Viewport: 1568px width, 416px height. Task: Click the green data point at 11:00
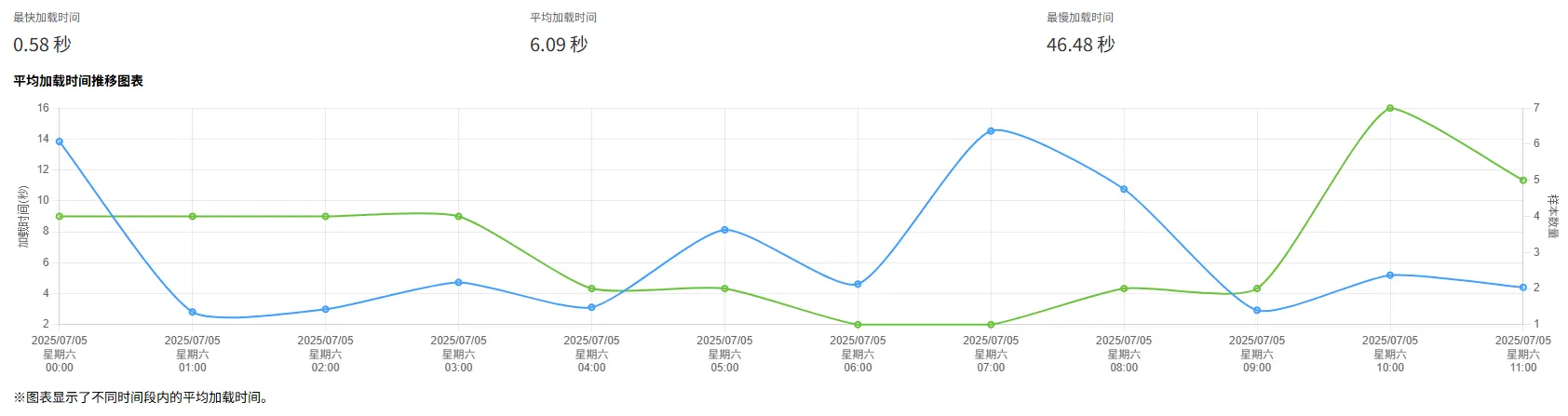click(x=1523, y=180)
